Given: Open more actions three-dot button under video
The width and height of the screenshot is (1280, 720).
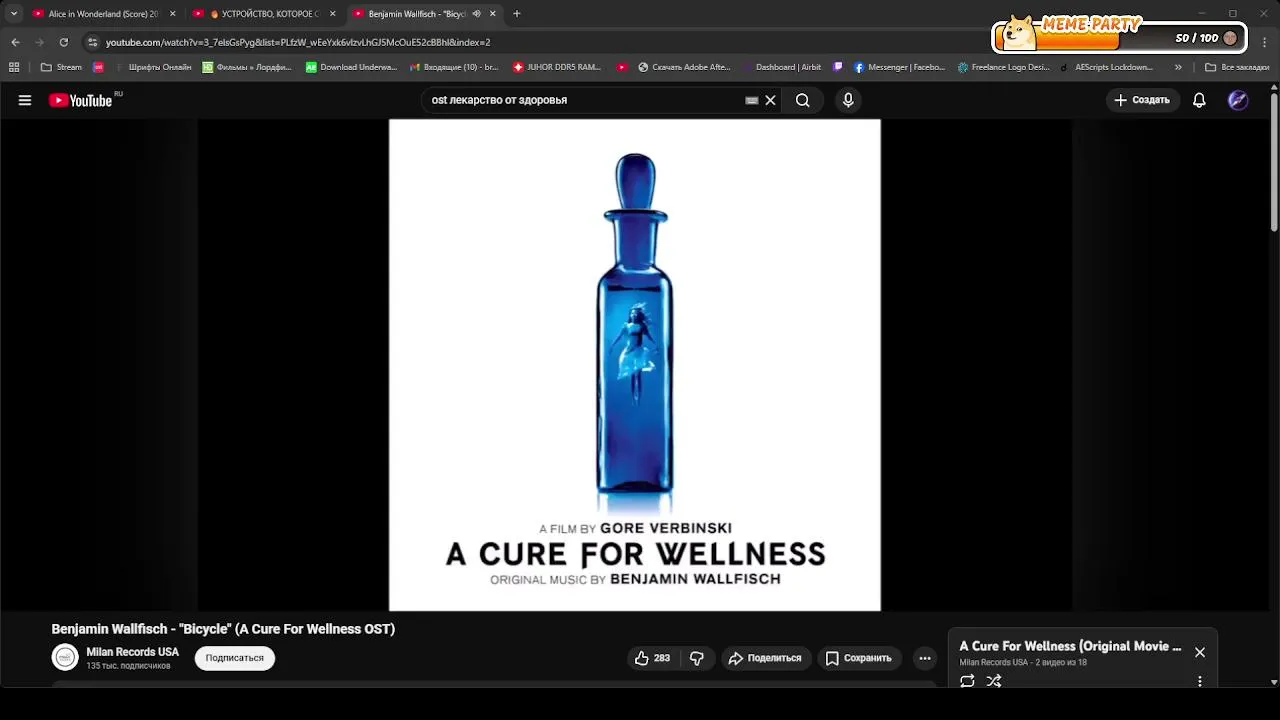Looking at the screenshot, I should pyautogui.click(x=925, y=658).
